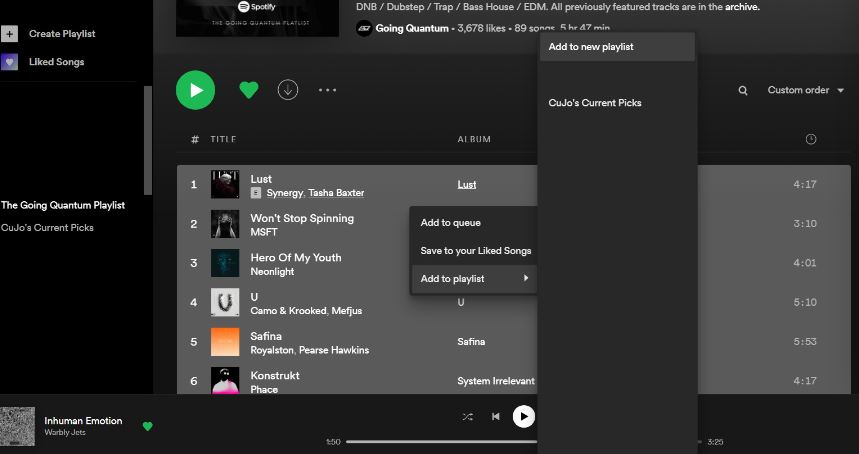
Task: Open the archive link in description
Action: [x=742, y=7]
